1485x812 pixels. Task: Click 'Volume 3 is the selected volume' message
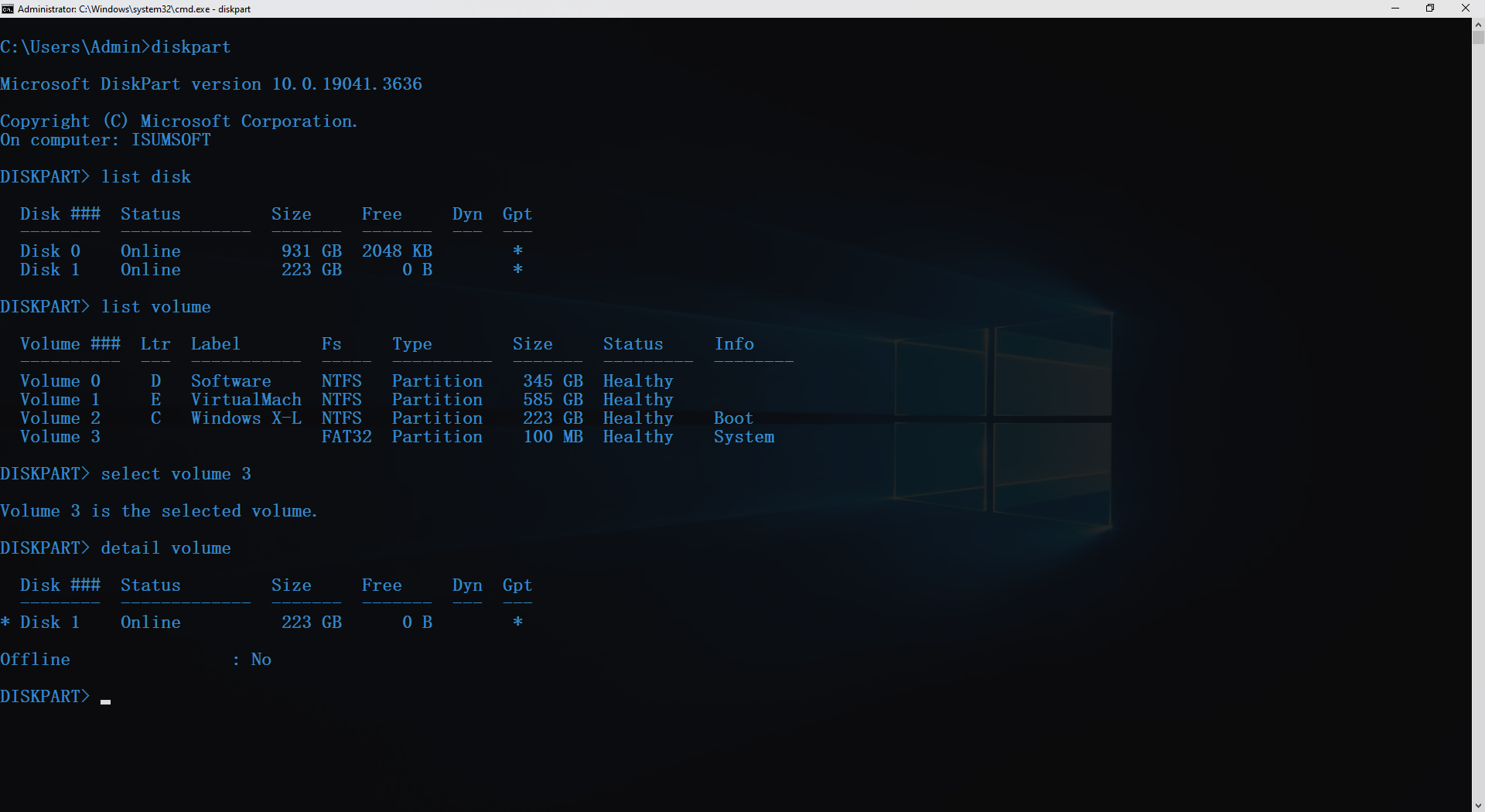pos(159,511)
